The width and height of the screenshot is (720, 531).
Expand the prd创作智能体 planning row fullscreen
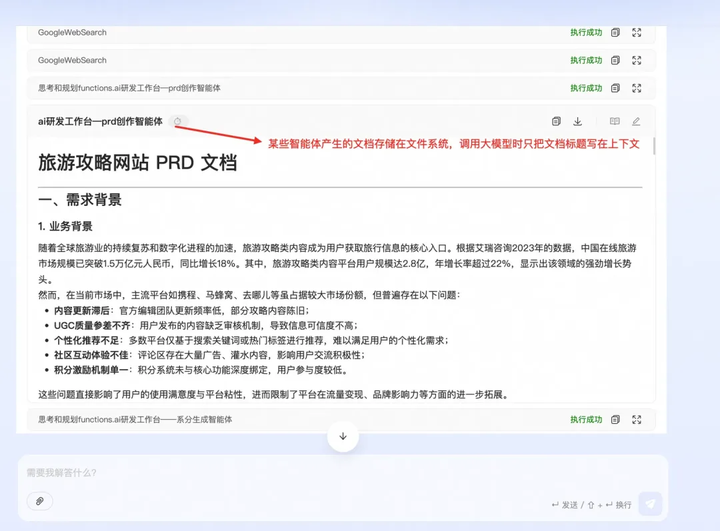pos(636,88)
